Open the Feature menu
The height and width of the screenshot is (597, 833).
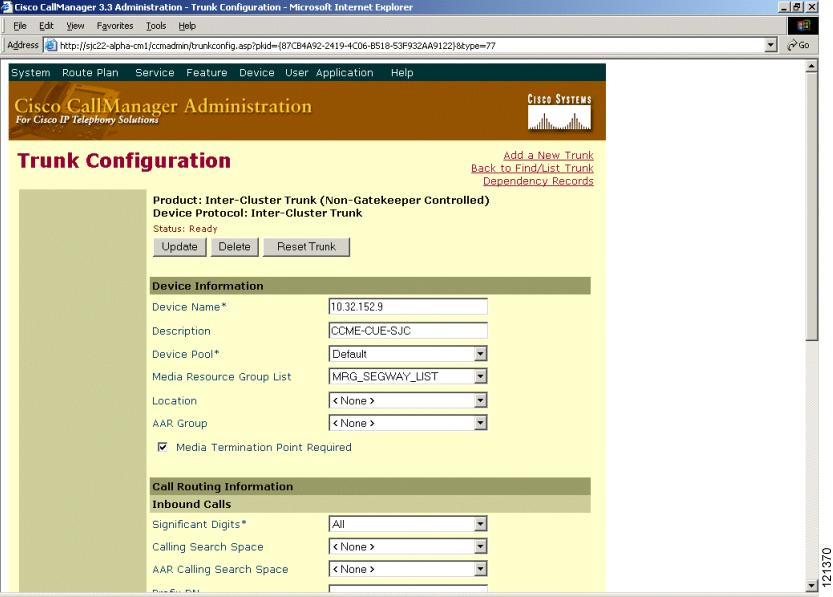click(207, 73)
